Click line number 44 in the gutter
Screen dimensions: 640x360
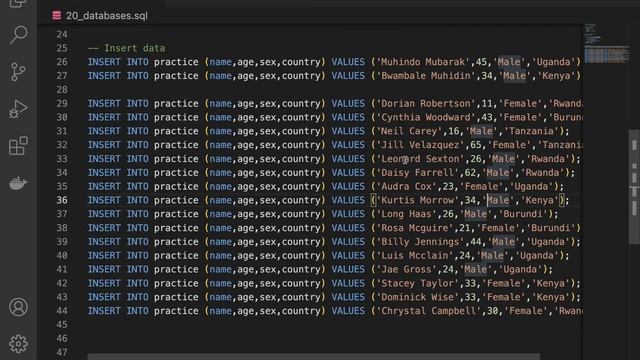[x=62, y=311]
